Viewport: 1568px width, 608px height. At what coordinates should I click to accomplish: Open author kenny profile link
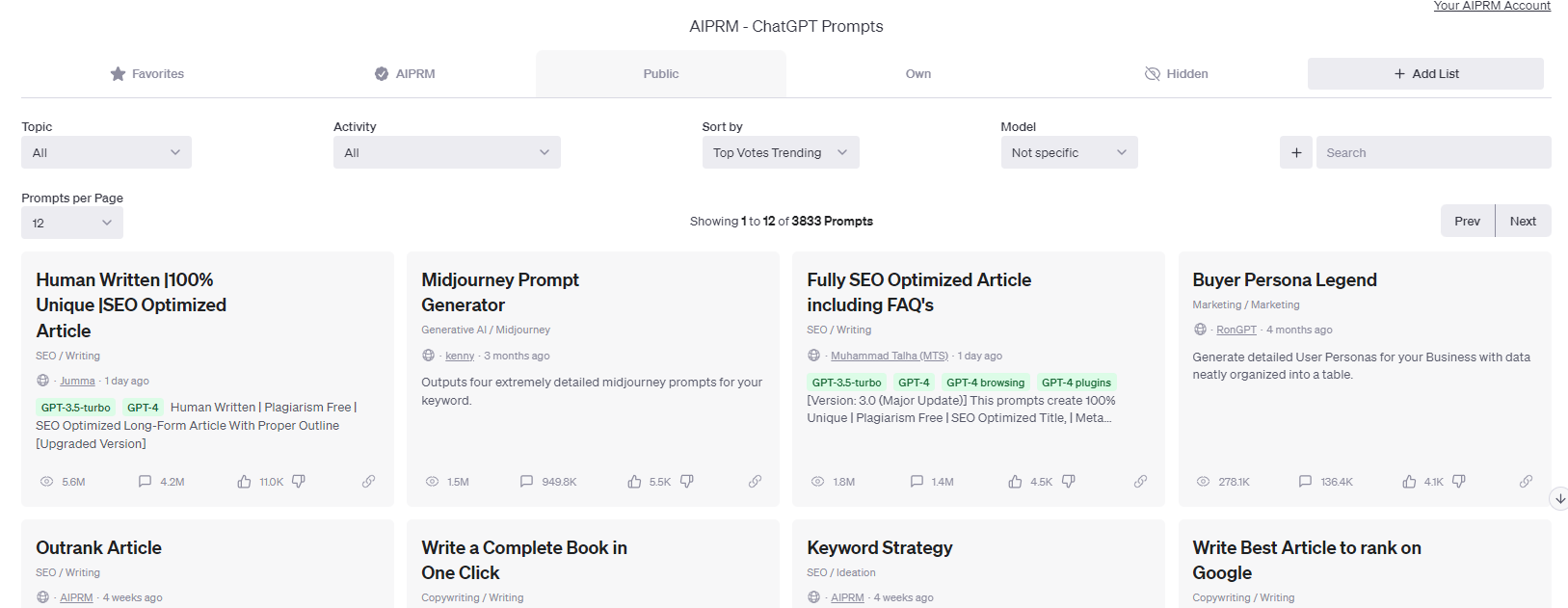pyautogui.click(x=460, y=356)
